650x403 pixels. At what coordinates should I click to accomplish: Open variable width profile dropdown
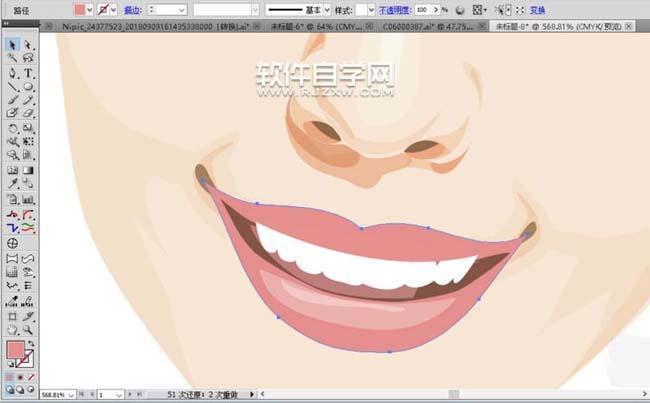click(255, 10)
